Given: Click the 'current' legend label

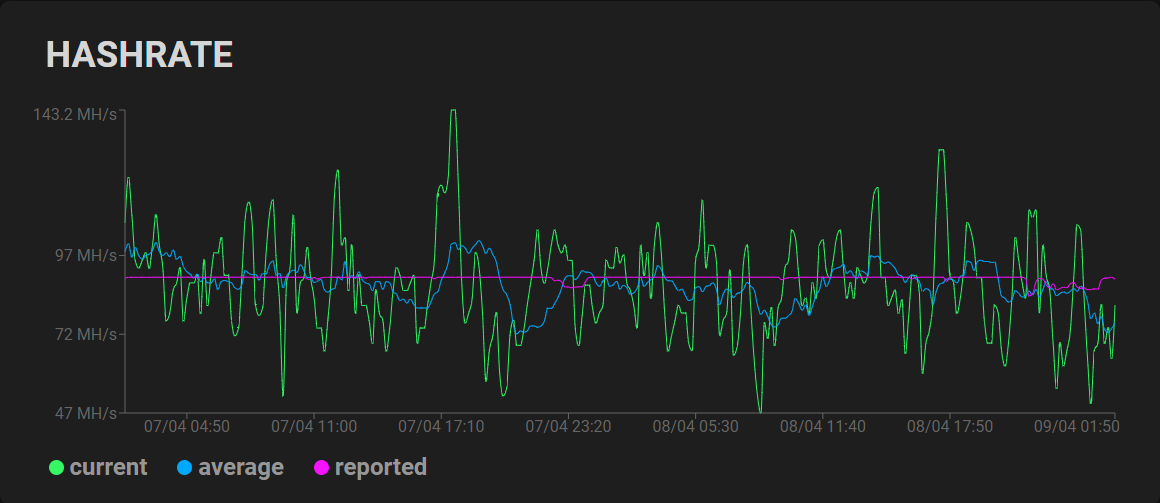Looking at the screenshot, I should (109, 467).
